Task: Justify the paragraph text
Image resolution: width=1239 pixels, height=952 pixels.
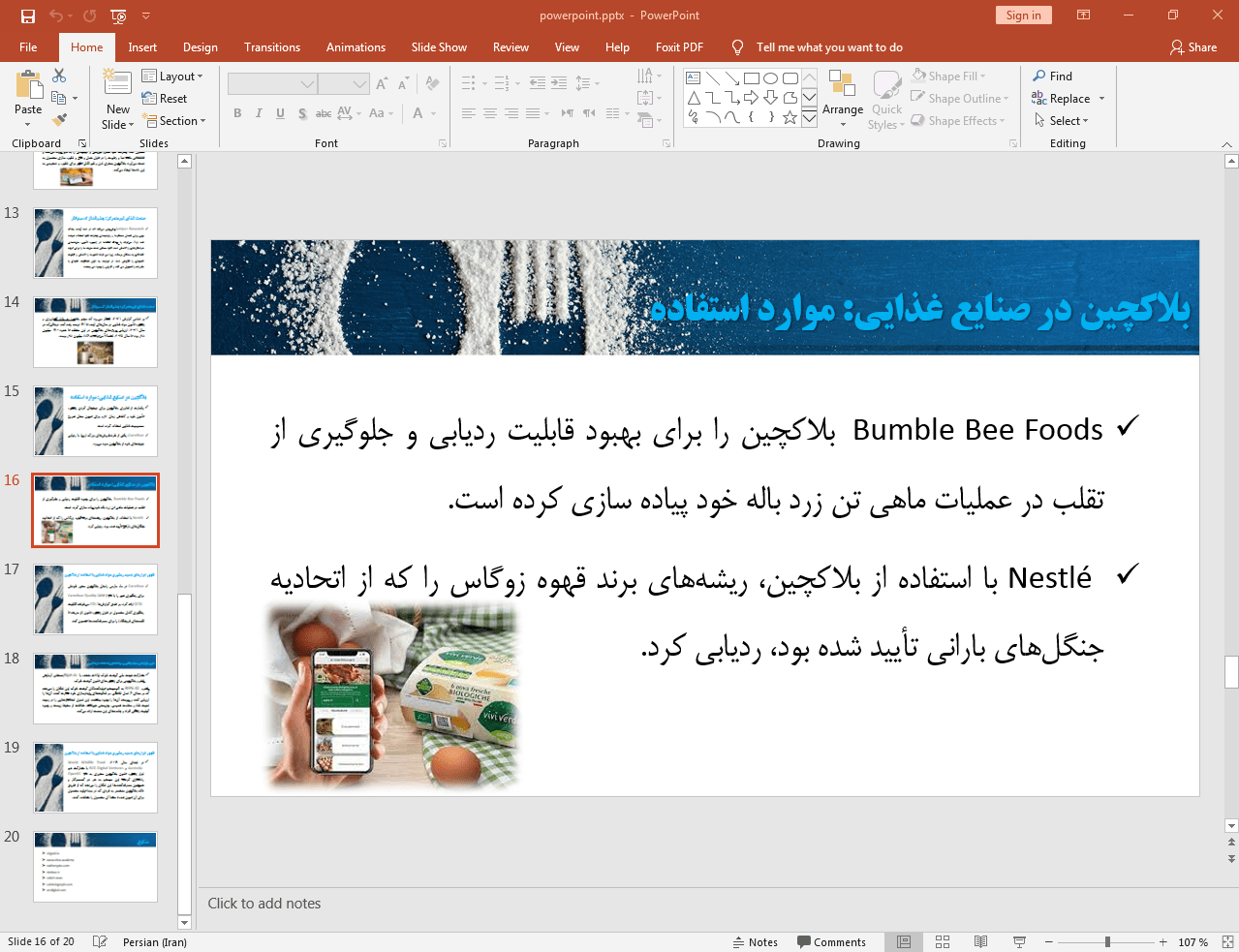Action: tap(533, 113)
